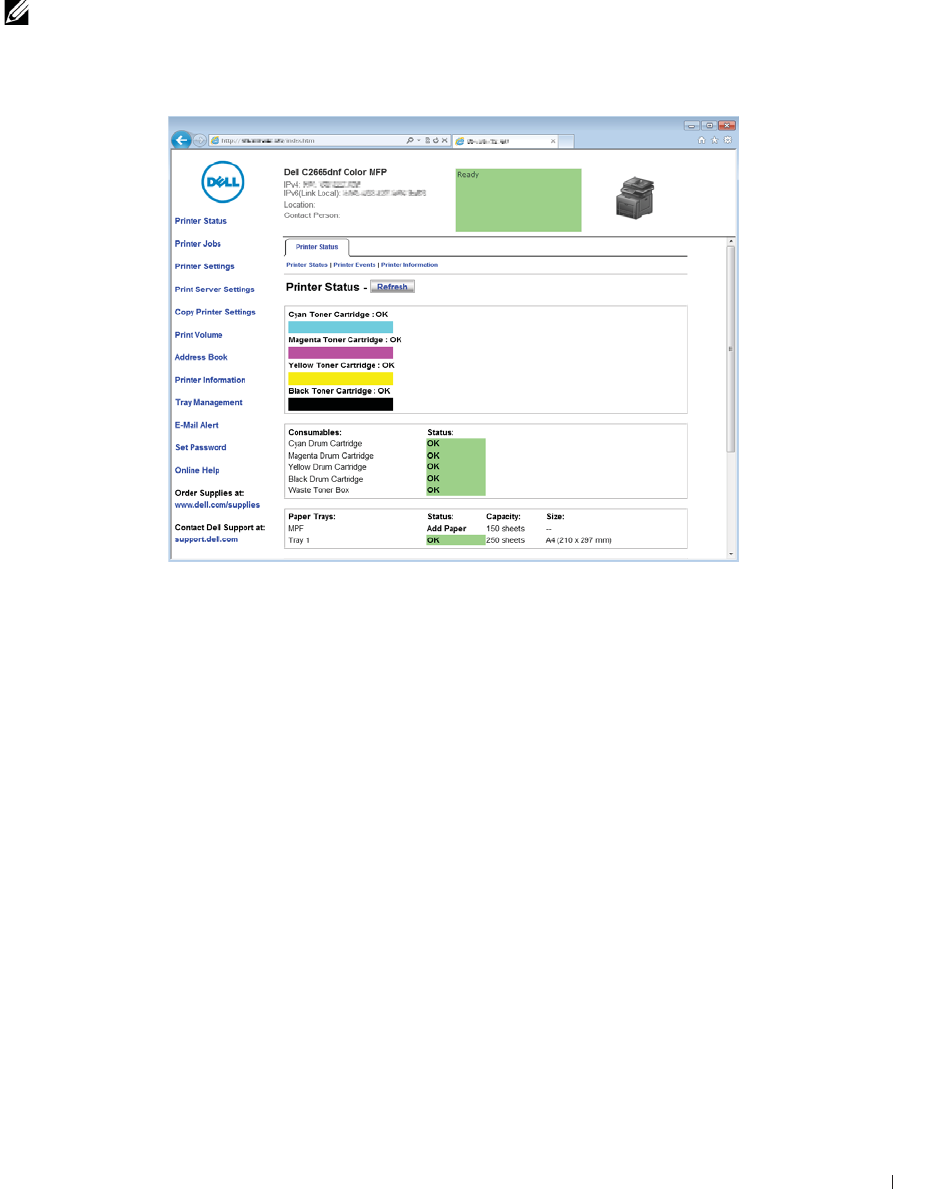The height and width of the screenshot is (1189, 934).
Task: Open Tray Management menu item
Action: [x=208, y=403]
